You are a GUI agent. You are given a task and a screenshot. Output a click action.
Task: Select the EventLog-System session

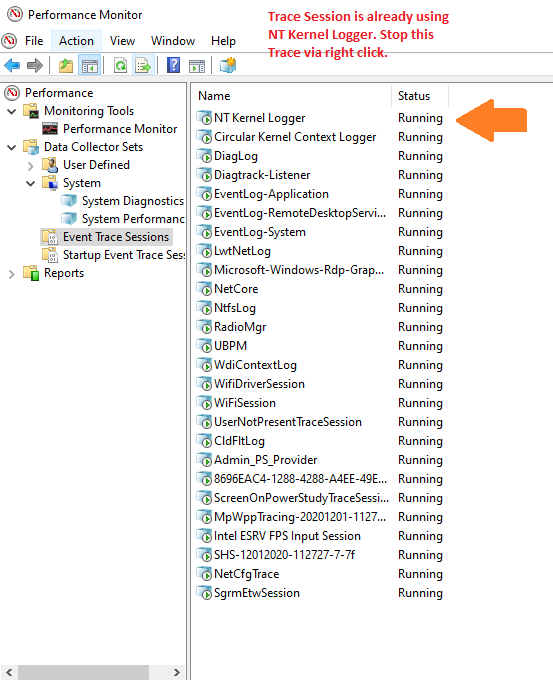click(x=259, y=232)
